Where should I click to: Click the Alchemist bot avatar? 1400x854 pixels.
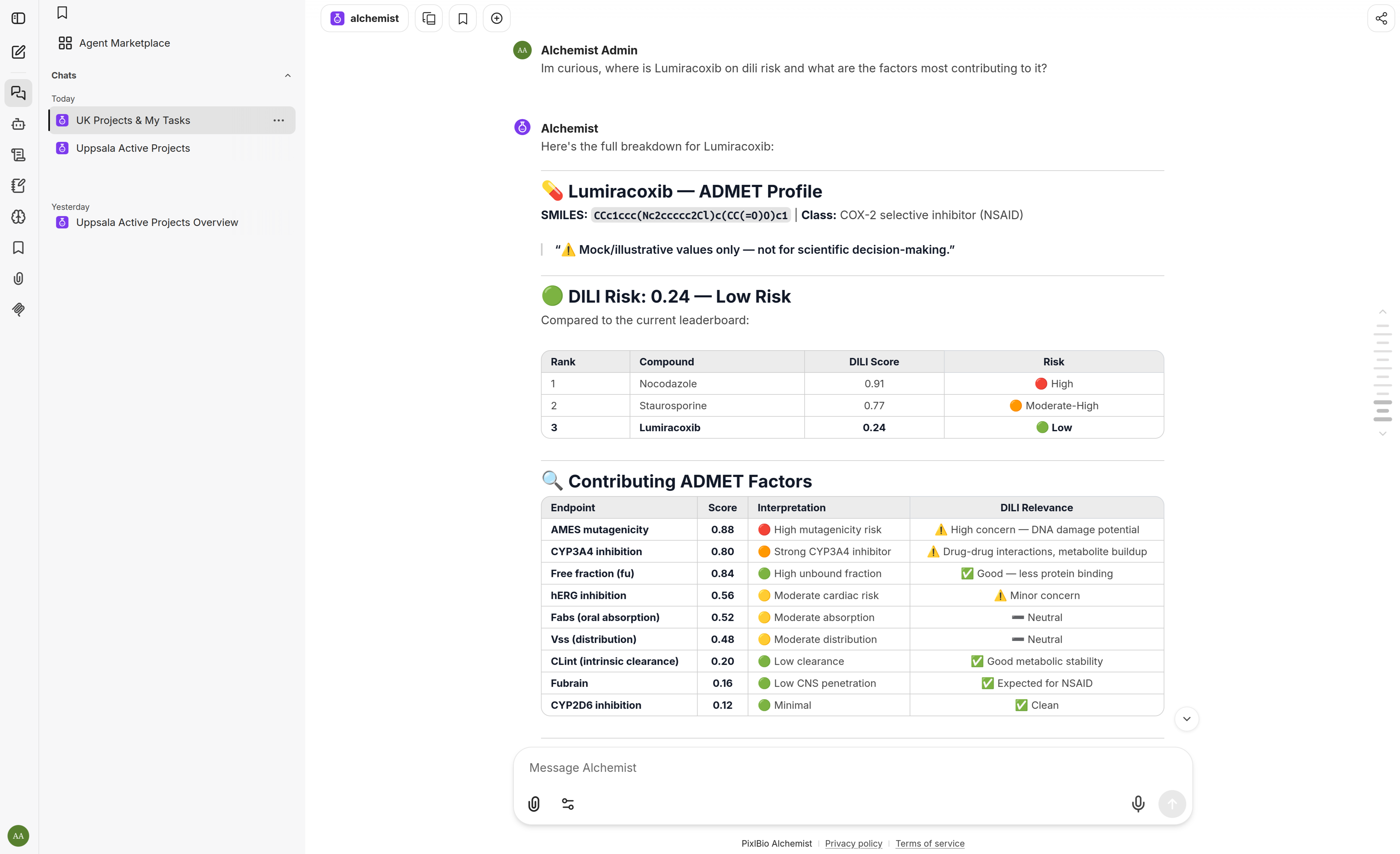click(x=522, y=127)
